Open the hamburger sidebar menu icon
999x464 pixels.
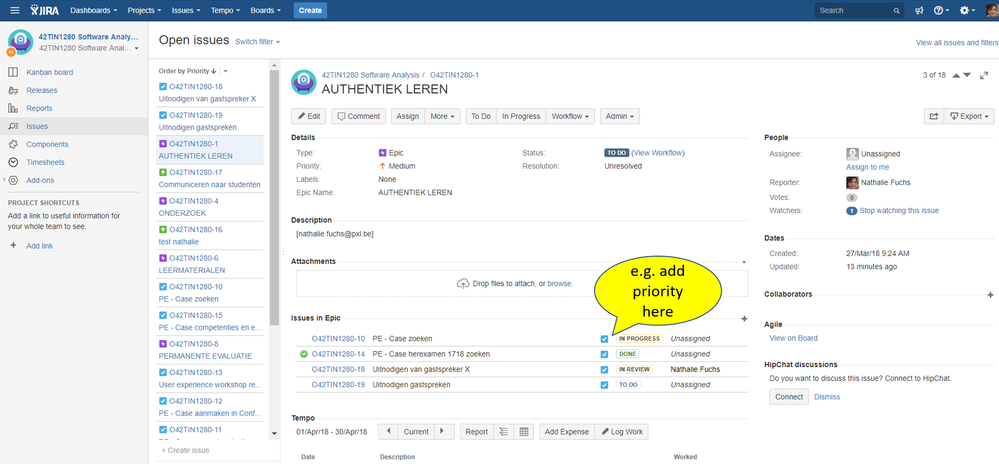pos(15,10)
